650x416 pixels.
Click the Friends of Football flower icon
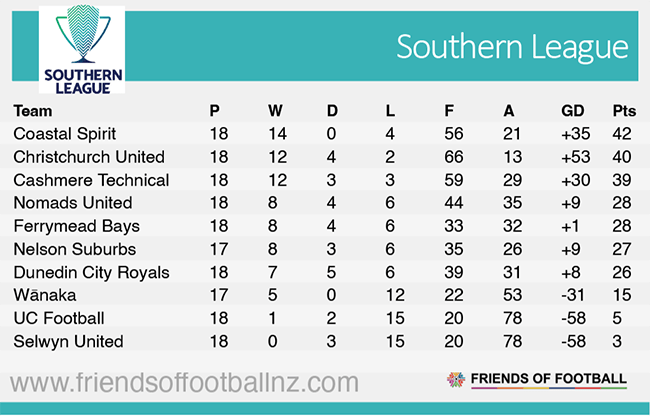coord(456,380)
